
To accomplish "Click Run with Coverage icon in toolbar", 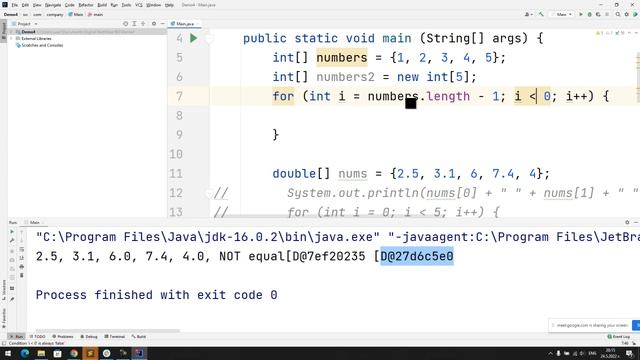I will 598,14.
